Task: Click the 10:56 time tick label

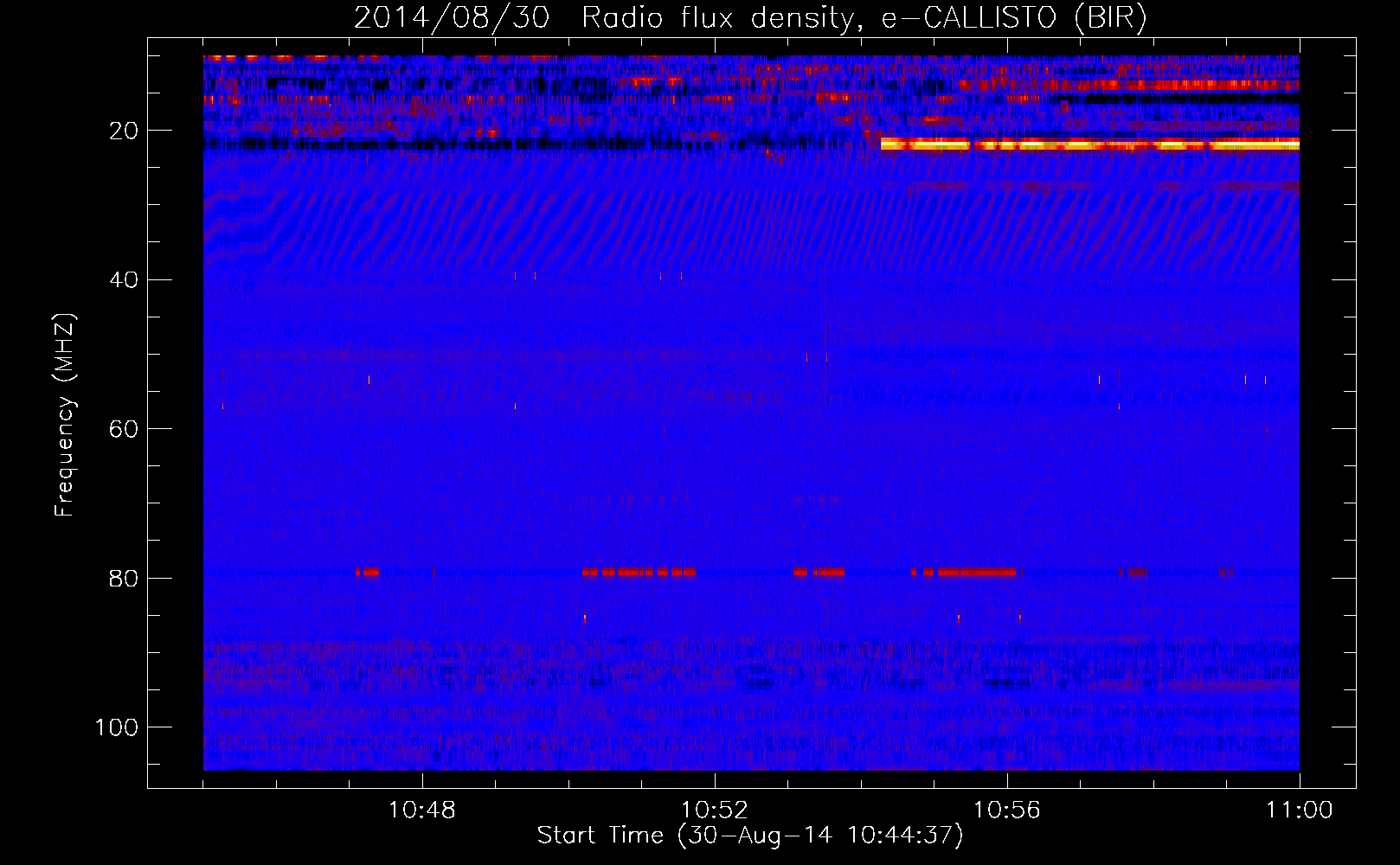Action: tap(1007, 811)
